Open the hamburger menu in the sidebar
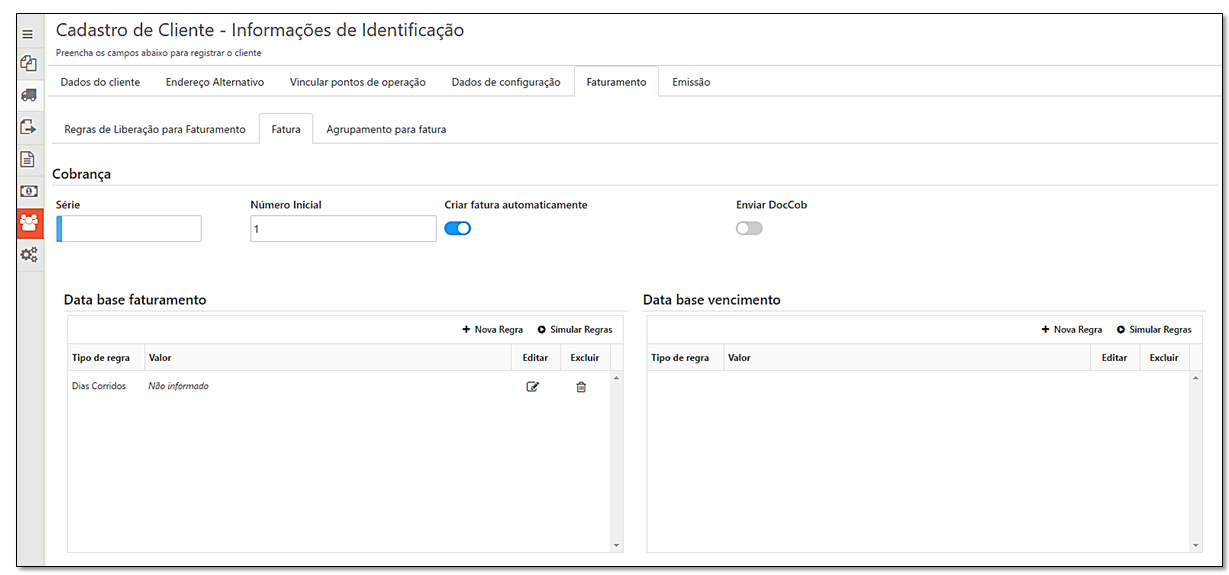1229x575 pixels. tap(28, 34)
